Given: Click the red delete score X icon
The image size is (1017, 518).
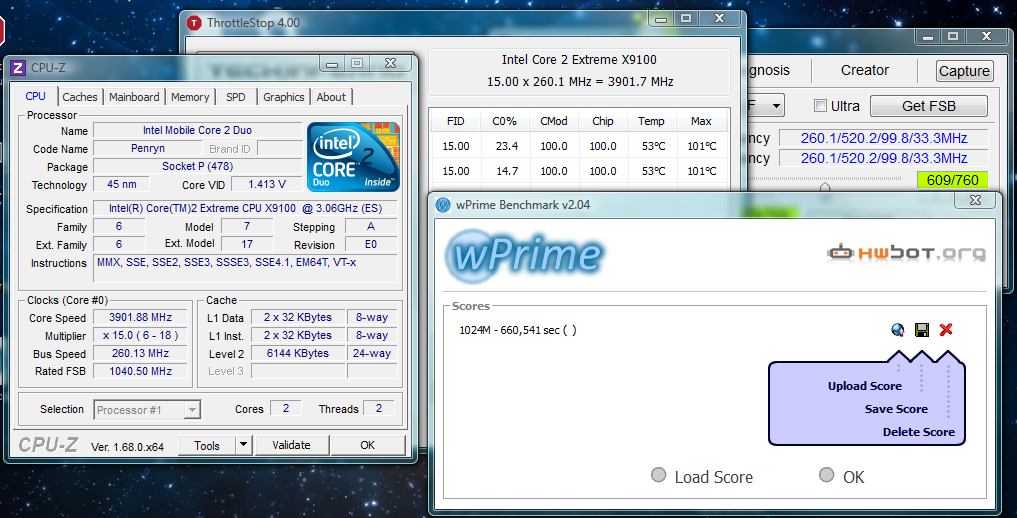Looking at the screenshot, I should 946,330.
